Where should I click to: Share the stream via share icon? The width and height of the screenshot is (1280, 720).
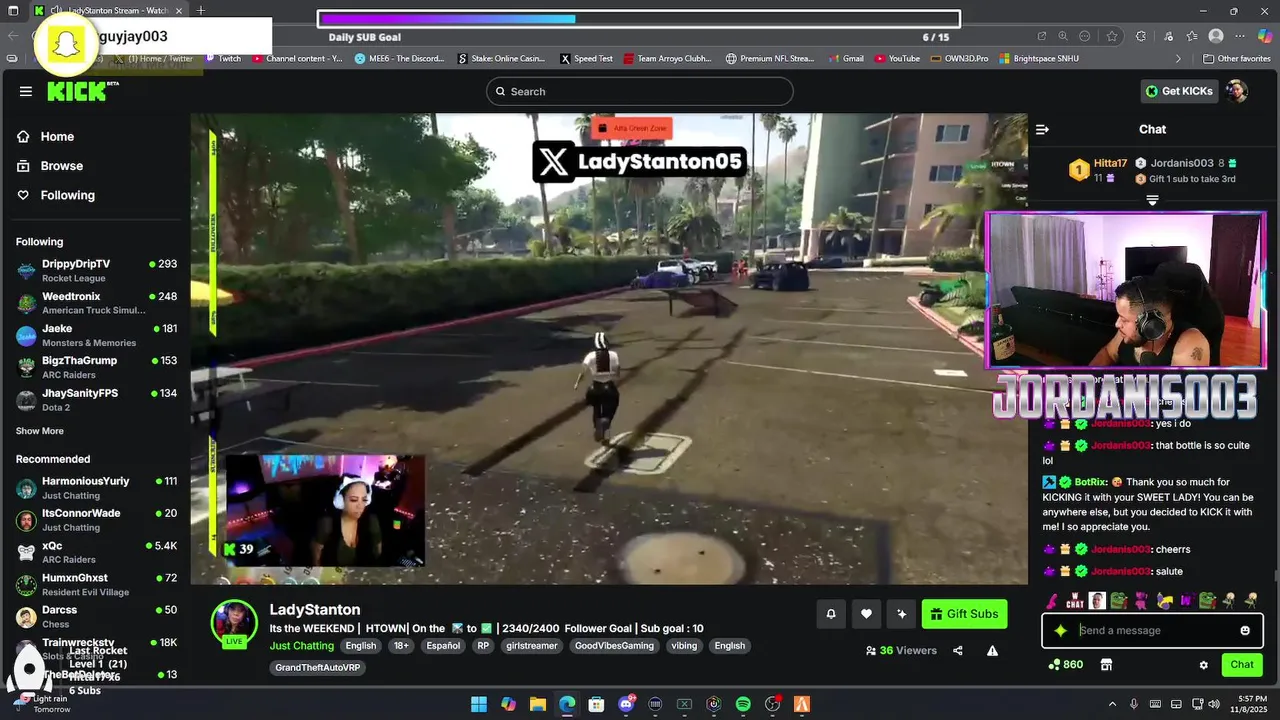958,650
